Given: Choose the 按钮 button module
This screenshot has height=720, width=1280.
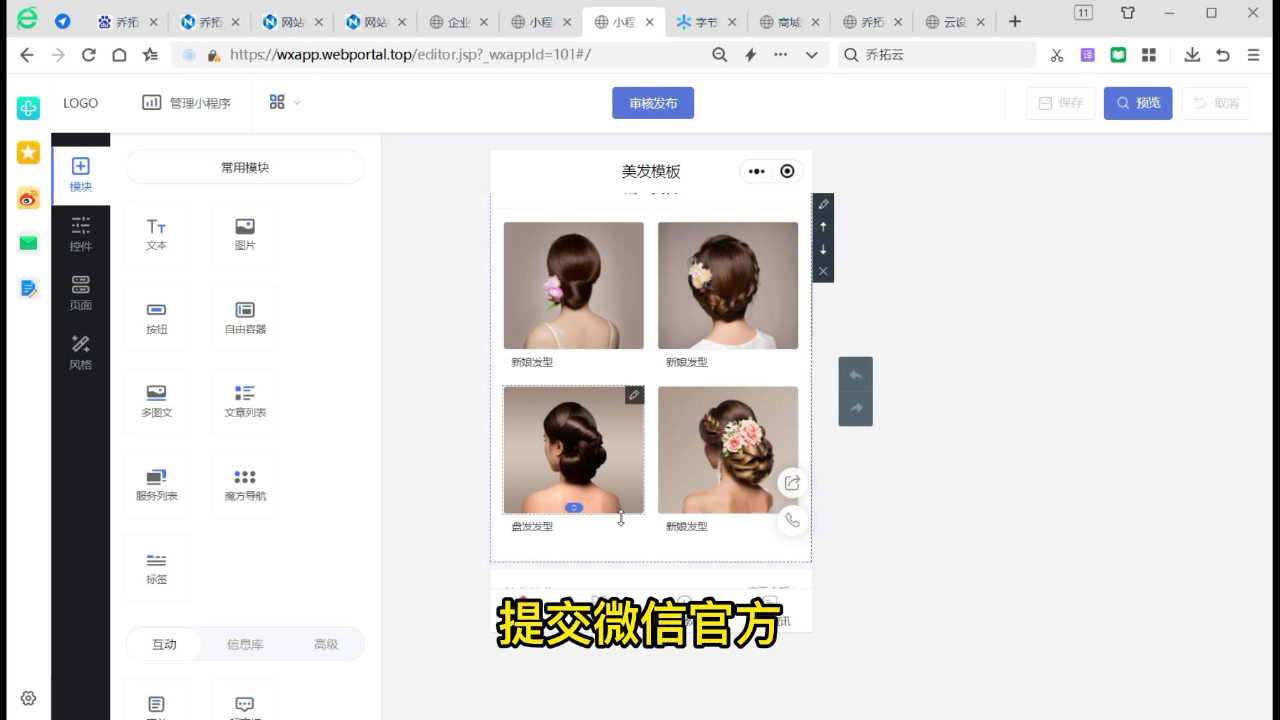Looking at the screenshot, I should click(x=156, y=317).
